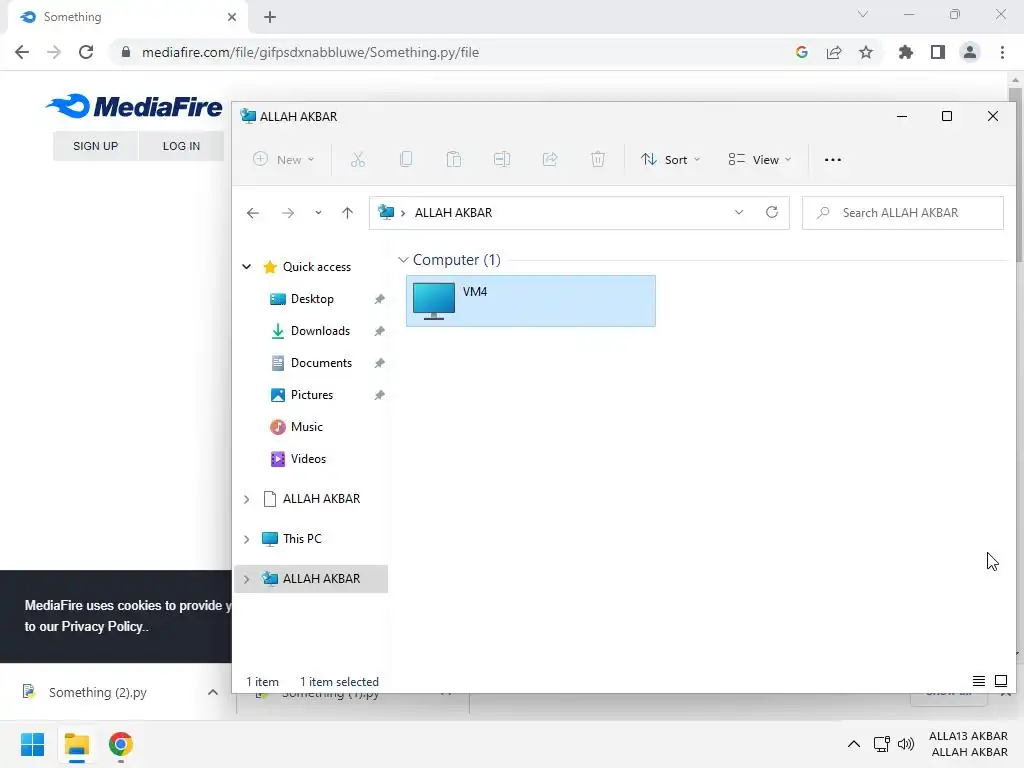Collapse the Computer (1) group

(x=403, y=260)
